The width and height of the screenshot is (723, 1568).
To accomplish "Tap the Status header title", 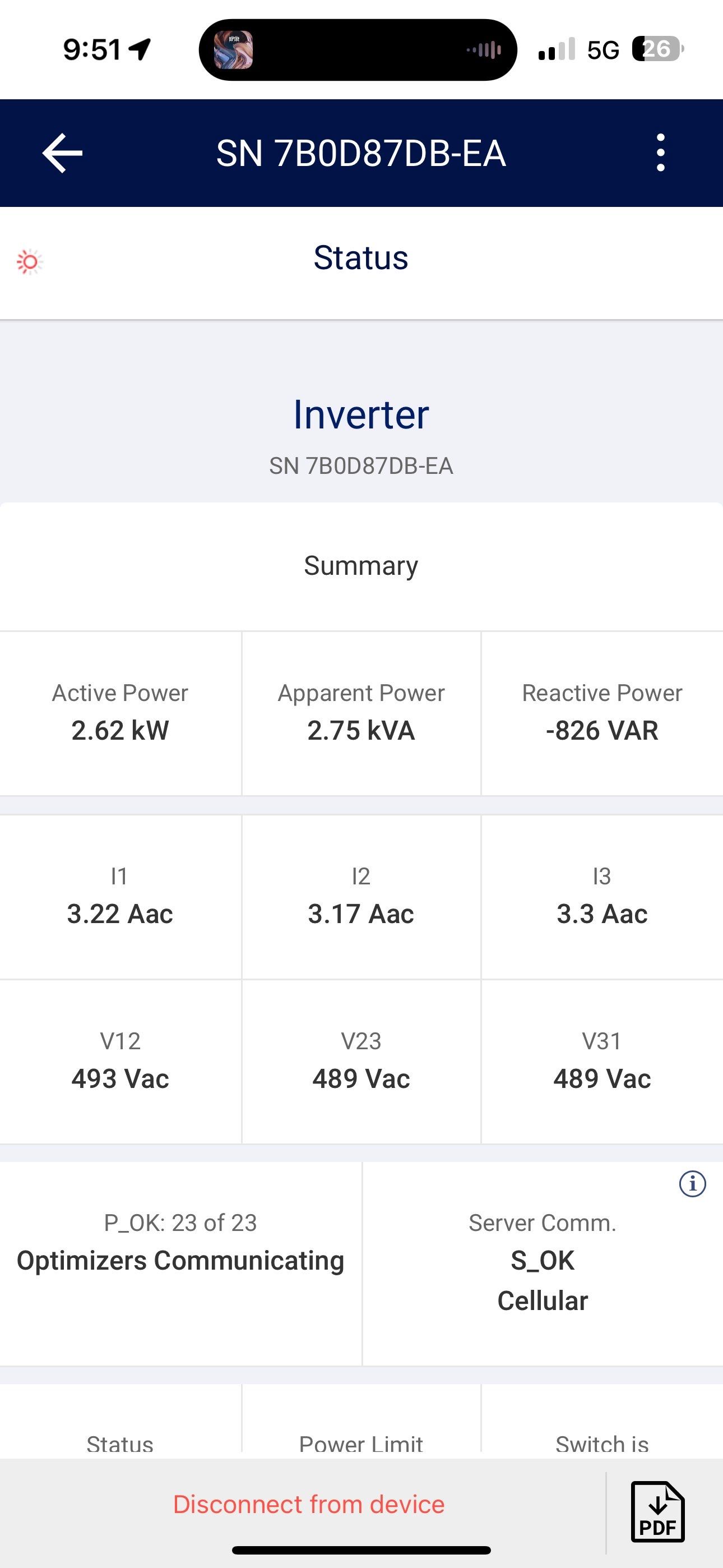I will click(361, 257).
